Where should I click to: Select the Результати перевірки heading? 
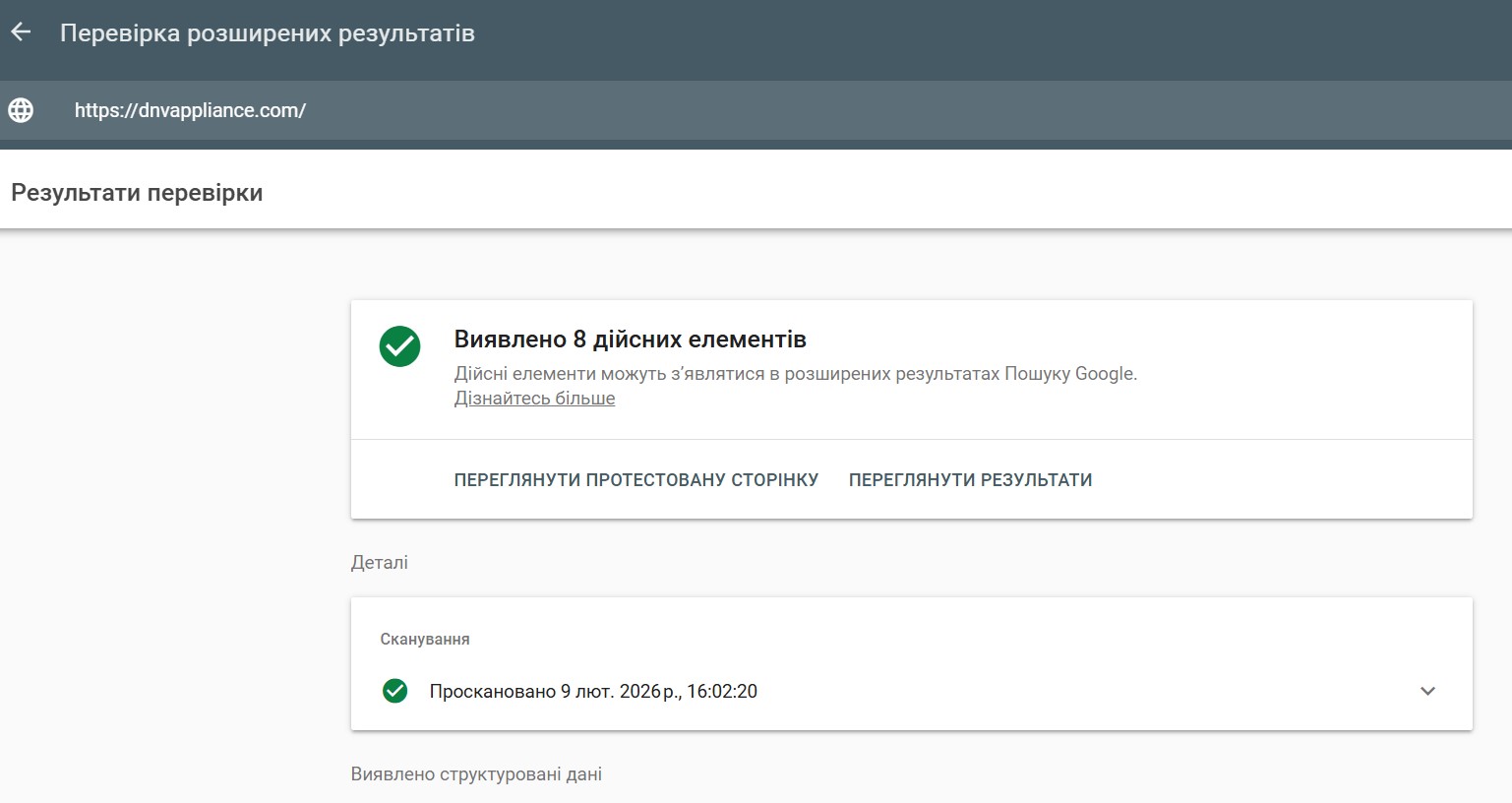(137, 193)
